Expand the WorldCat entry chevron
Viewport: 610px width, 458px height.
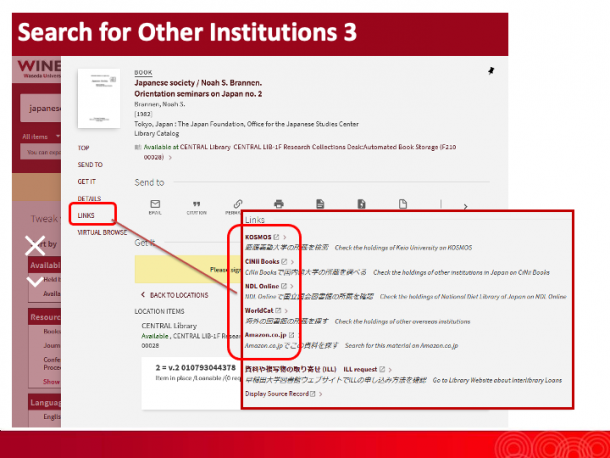[286, 311]
